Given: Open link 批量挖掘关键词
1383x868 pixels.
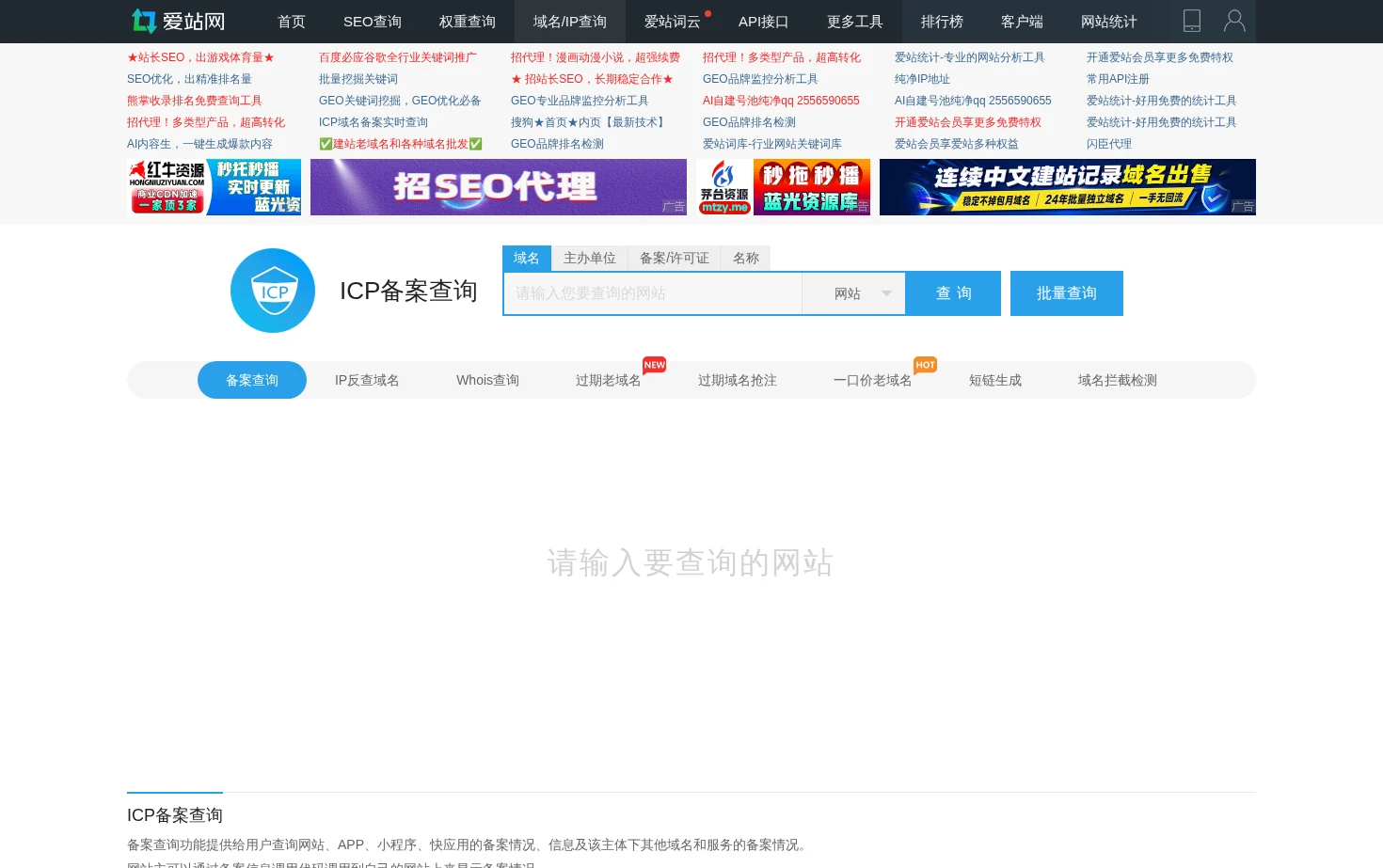Looking at the screenshot, I should (x=358, y=79).
